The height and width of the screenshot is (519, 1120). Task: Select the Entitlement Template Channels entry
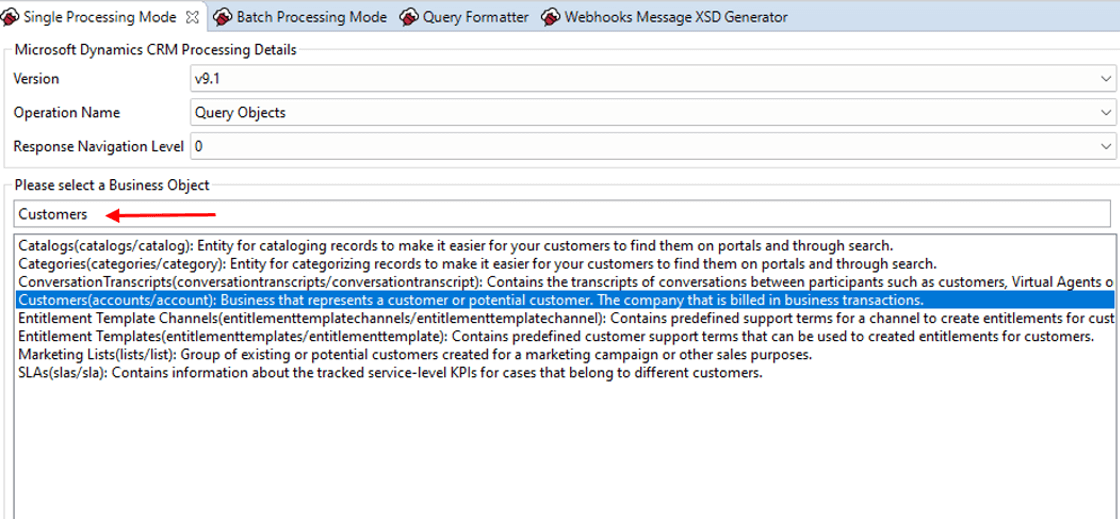coord(564,318)
